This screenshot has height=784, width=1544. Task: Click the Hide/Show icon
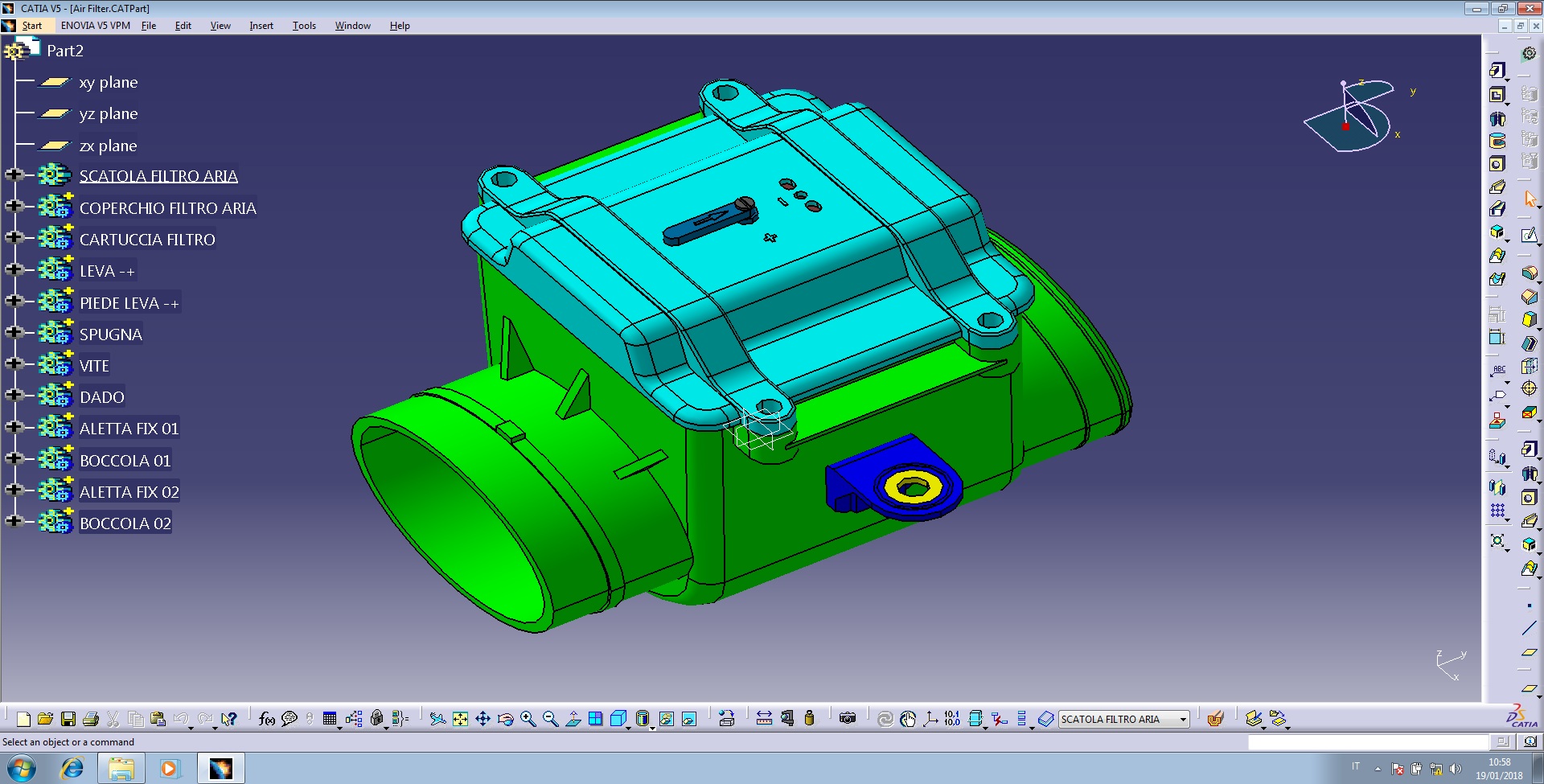click(667, 719)
